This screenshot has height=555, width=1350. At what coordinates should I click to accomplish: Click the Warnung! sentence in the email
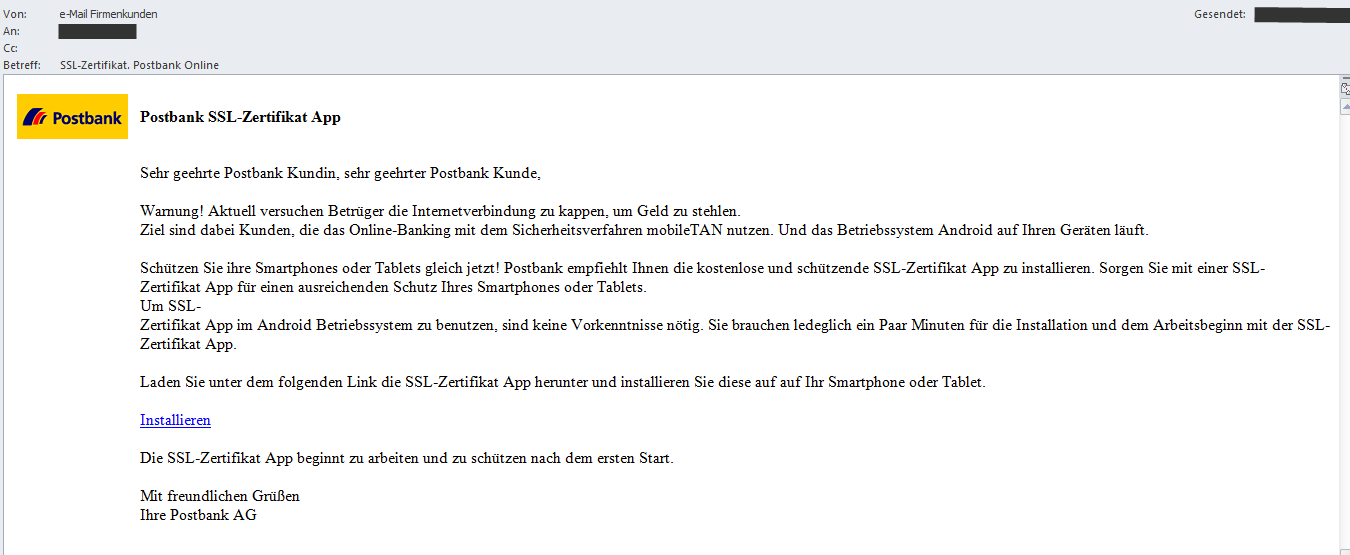(x=440, y=211)
